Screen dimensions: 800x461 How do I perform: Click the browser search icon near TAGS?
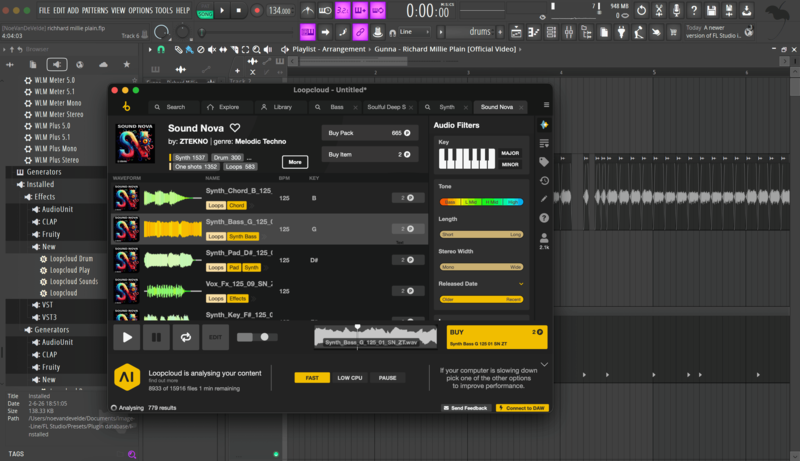[132, 454]
